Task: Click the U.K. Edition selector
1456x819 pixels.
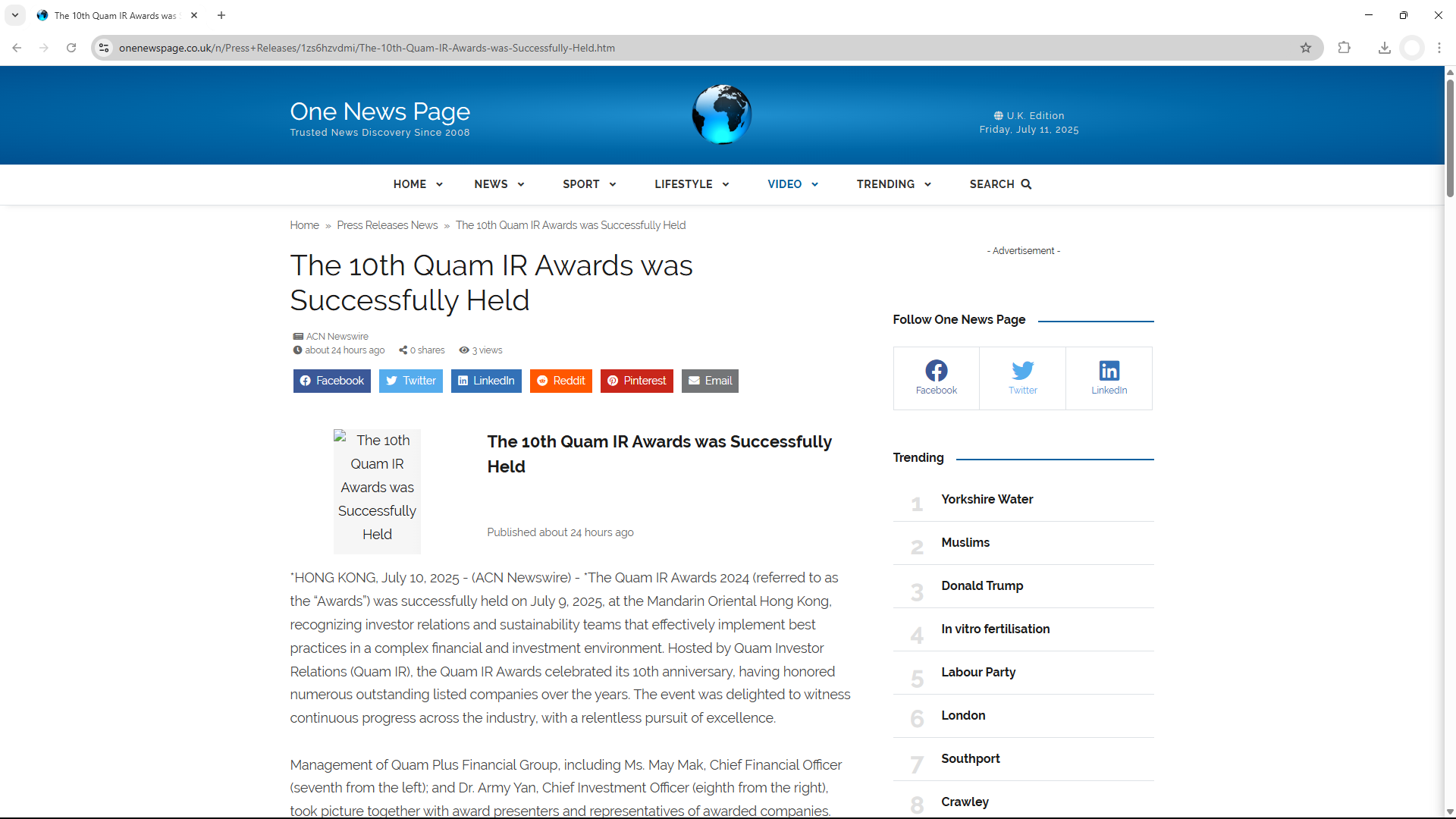Action: pos(1029,116)
